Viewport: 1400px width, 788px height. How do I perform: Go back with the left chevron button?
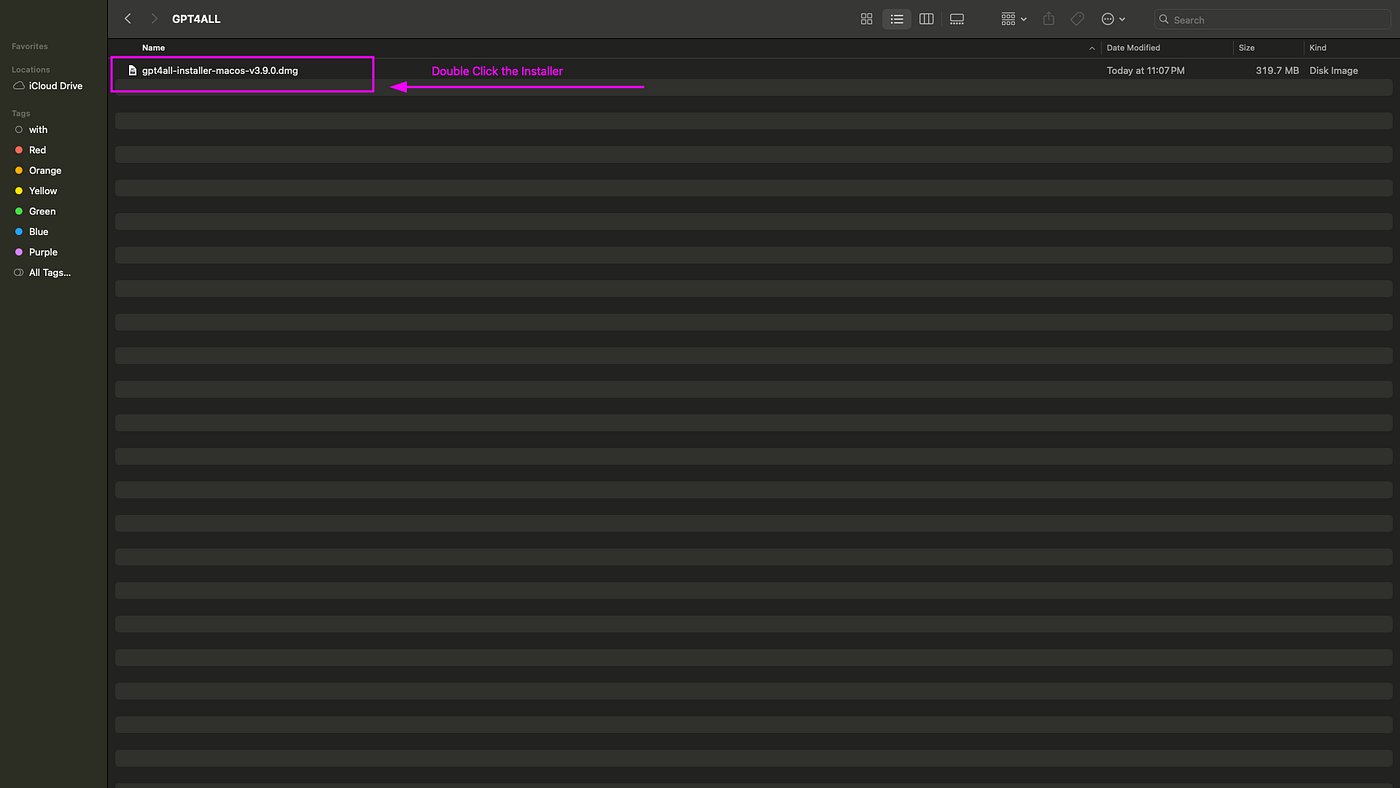pos(128,19)
